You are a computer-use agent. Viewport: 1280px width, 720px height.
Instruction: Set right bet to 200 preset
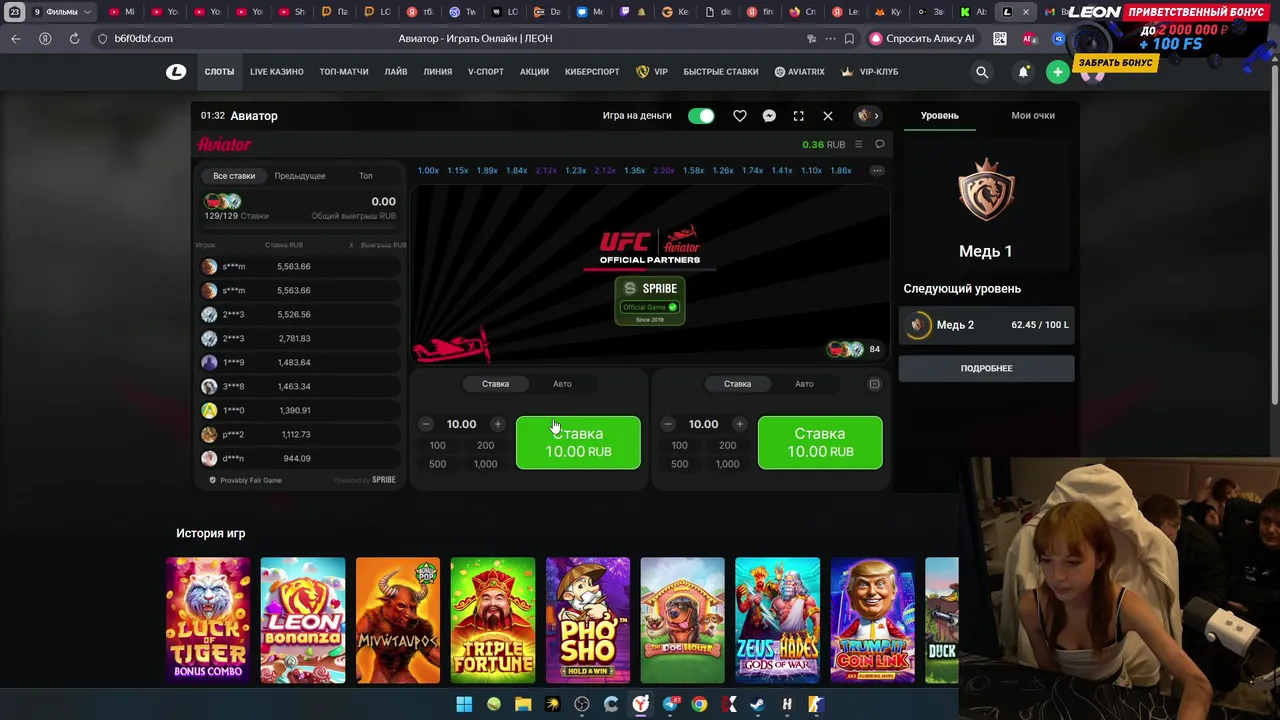pyautogui.click(x=727, y=446)
